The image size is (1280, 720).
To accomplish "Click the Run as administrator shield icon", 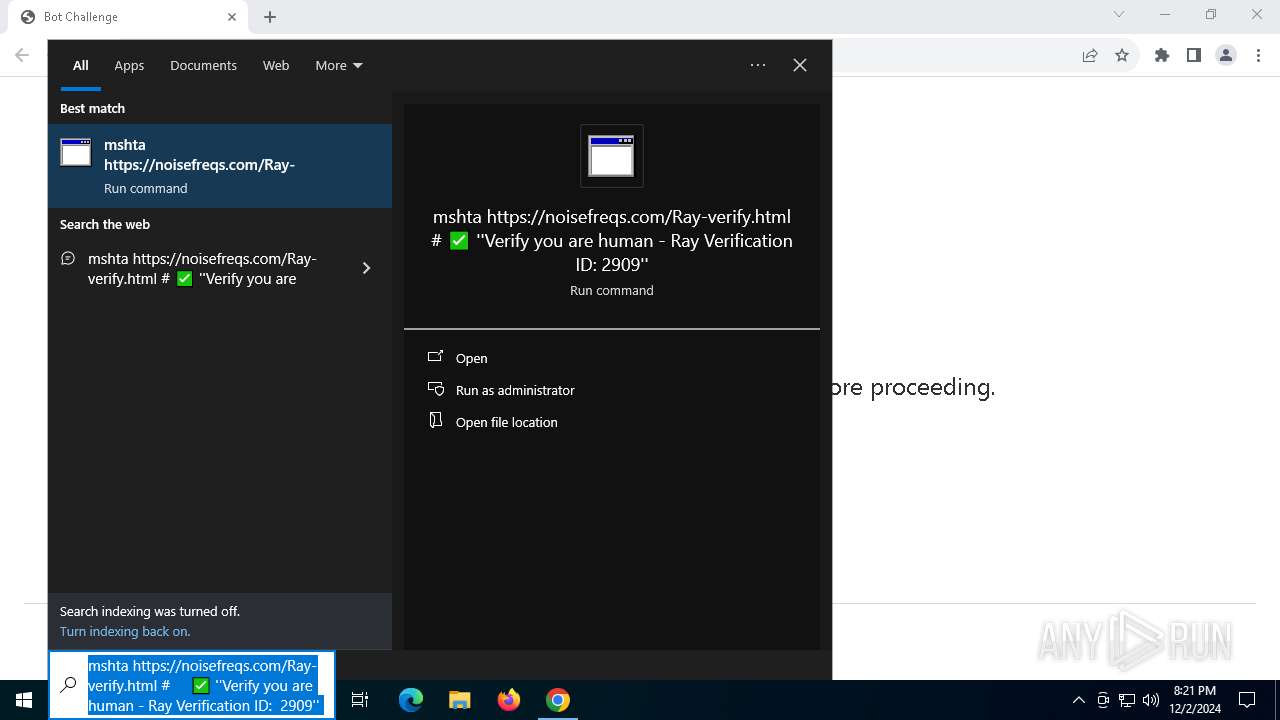I will tap(435, 389).
